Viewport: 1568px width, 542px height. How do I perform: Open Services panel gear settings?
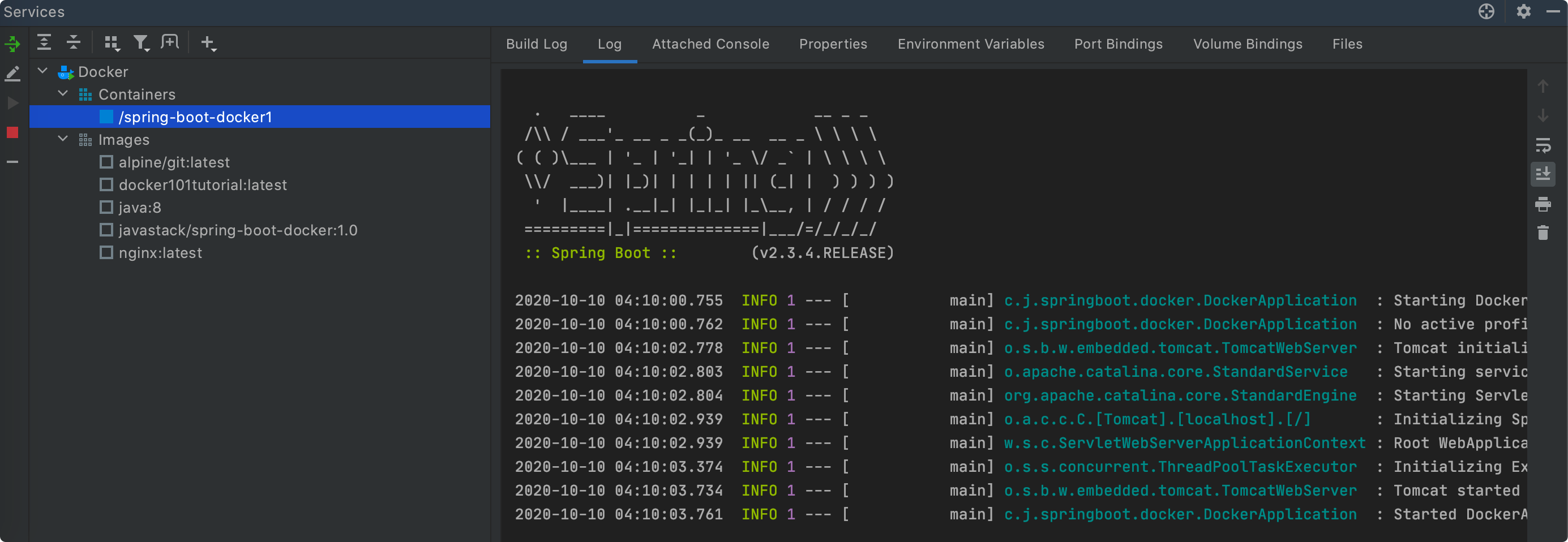[x=1524, y=11]
